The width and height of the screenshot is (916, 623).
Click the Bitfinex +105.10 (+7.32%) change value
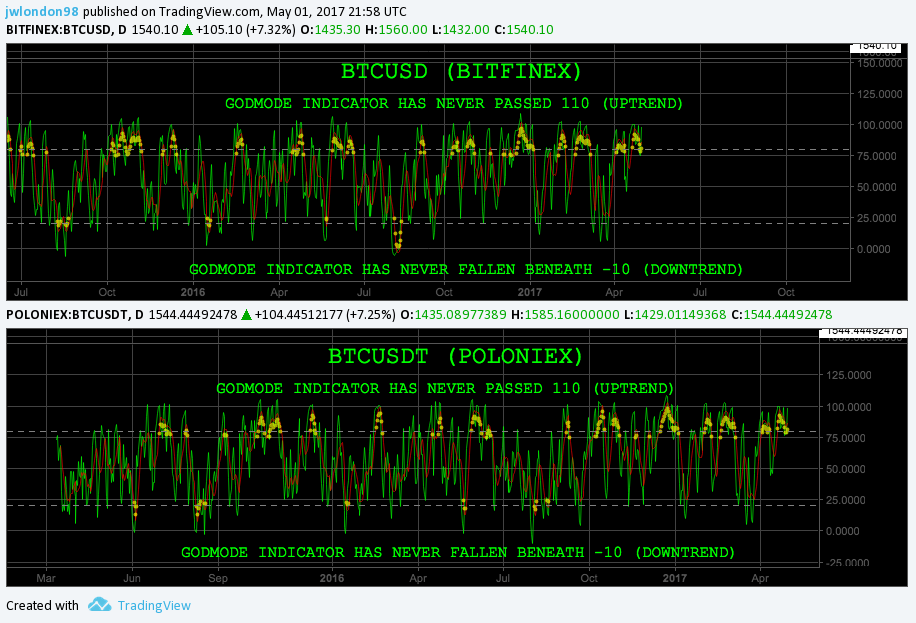tap(246, 30)
